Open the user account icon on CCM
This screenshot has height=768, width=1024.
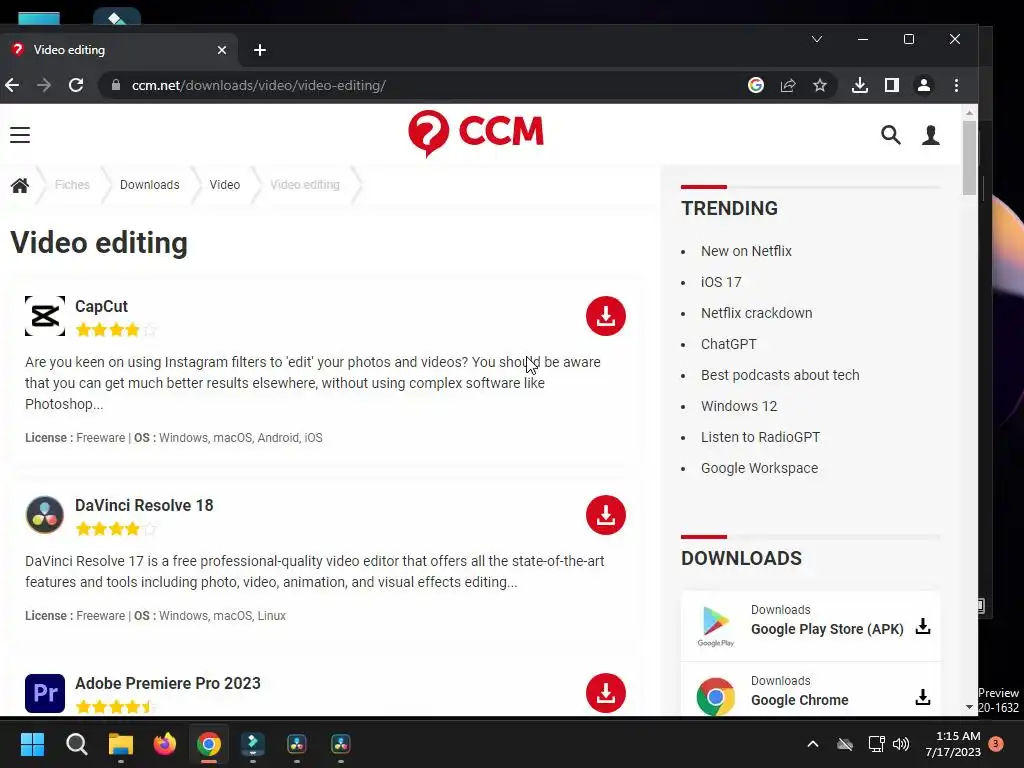[x=931, y=135]
